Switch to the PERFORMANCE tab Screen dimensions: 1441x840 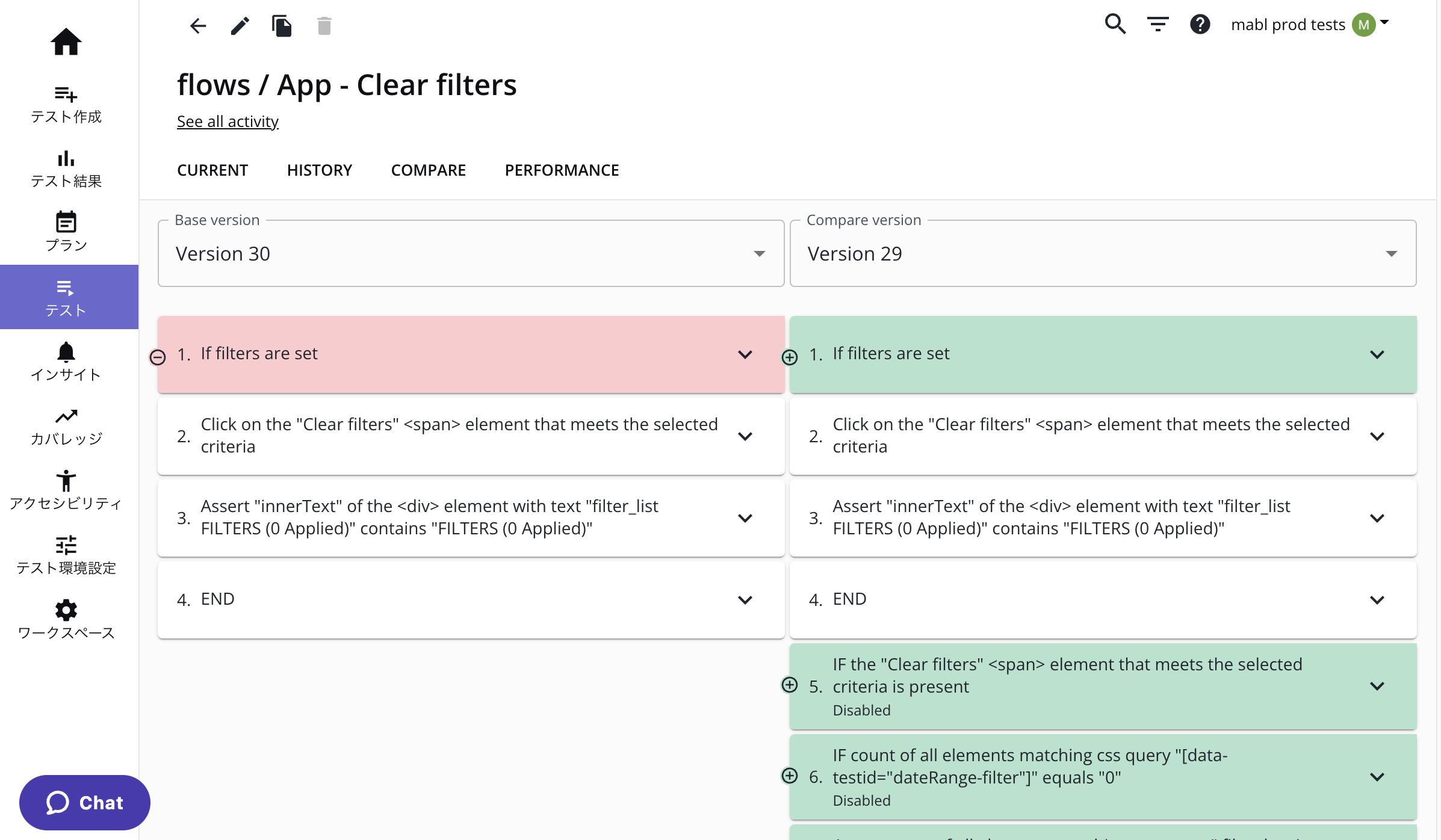click(561, 170)
